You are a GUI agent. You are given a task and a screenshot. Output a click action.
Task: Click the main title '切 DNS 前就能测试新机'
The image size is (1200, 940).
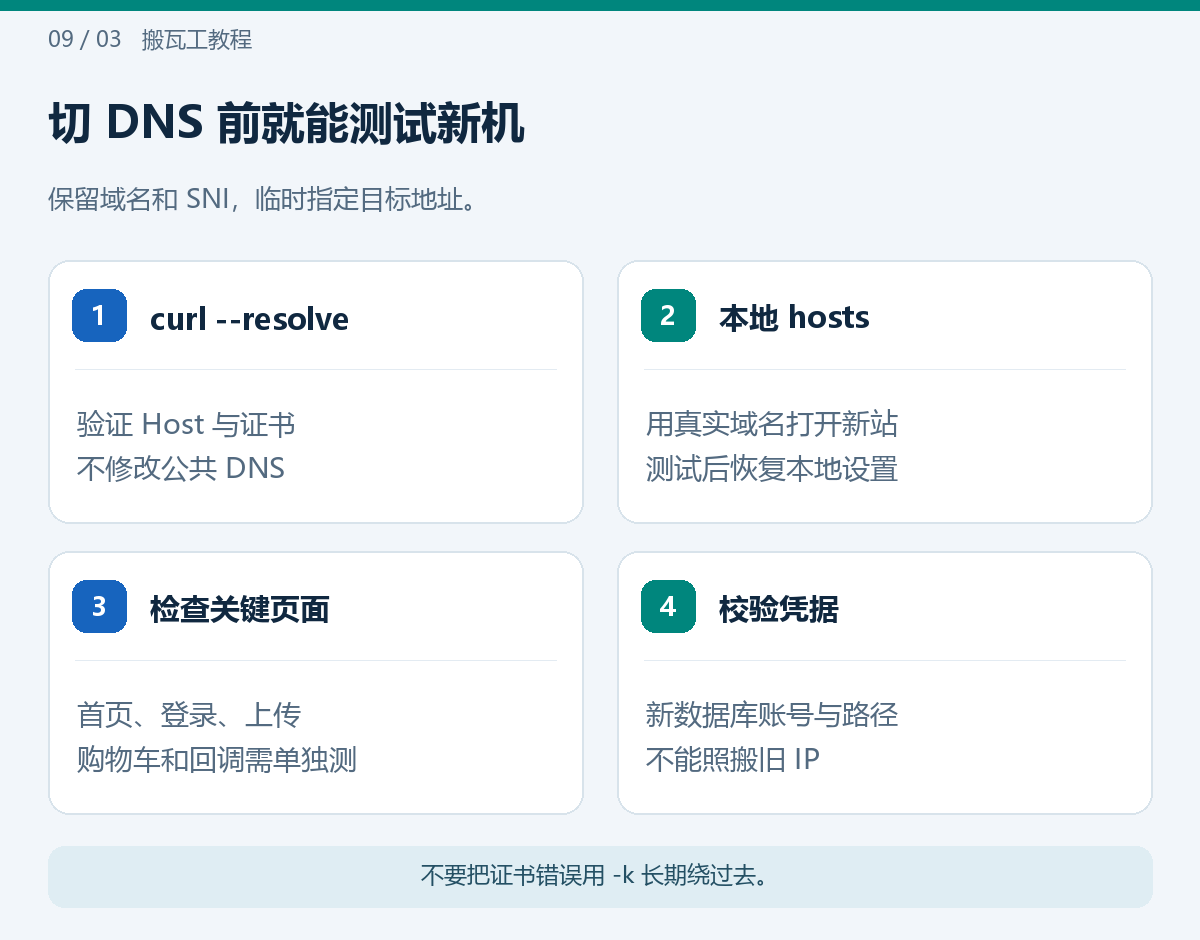(x=286, y=124)
